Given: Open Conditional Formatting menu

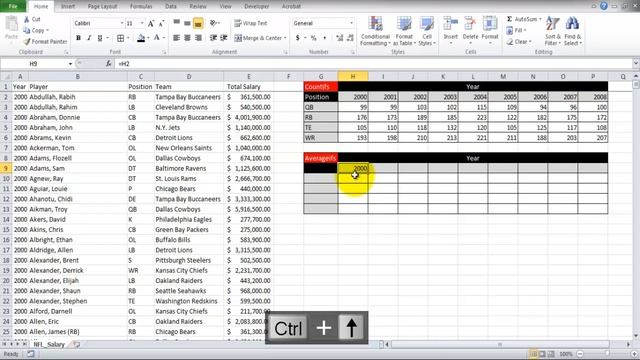Looking at the screenshot, I should coord(375,31).
